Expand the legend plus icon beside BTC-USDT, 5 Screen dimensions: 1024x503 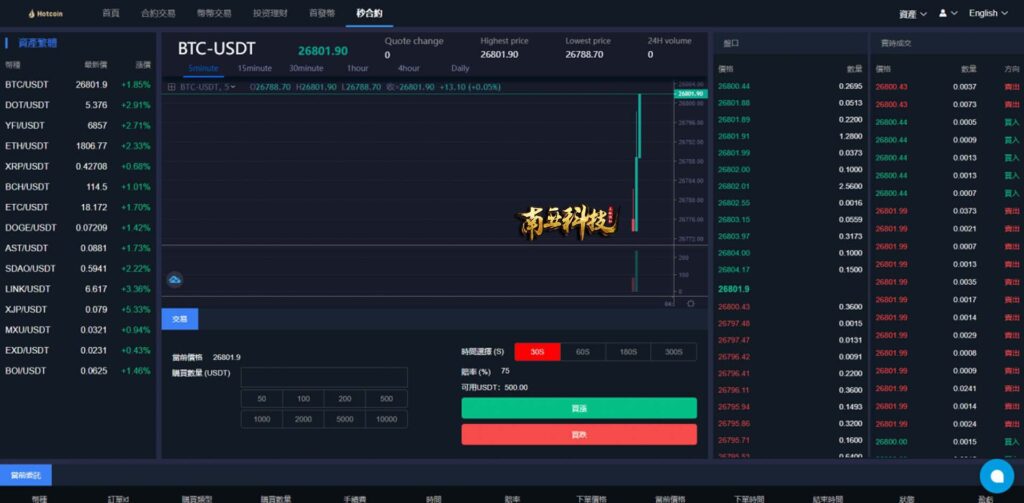[171, 87]
